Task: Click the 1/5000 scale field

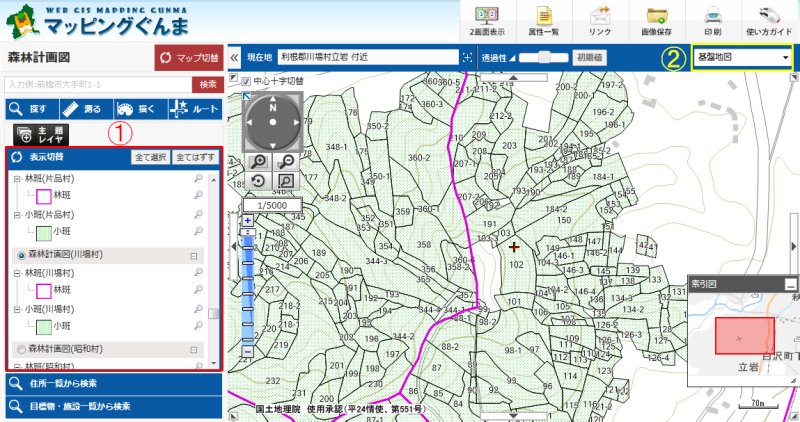Action: coord(272,205)
